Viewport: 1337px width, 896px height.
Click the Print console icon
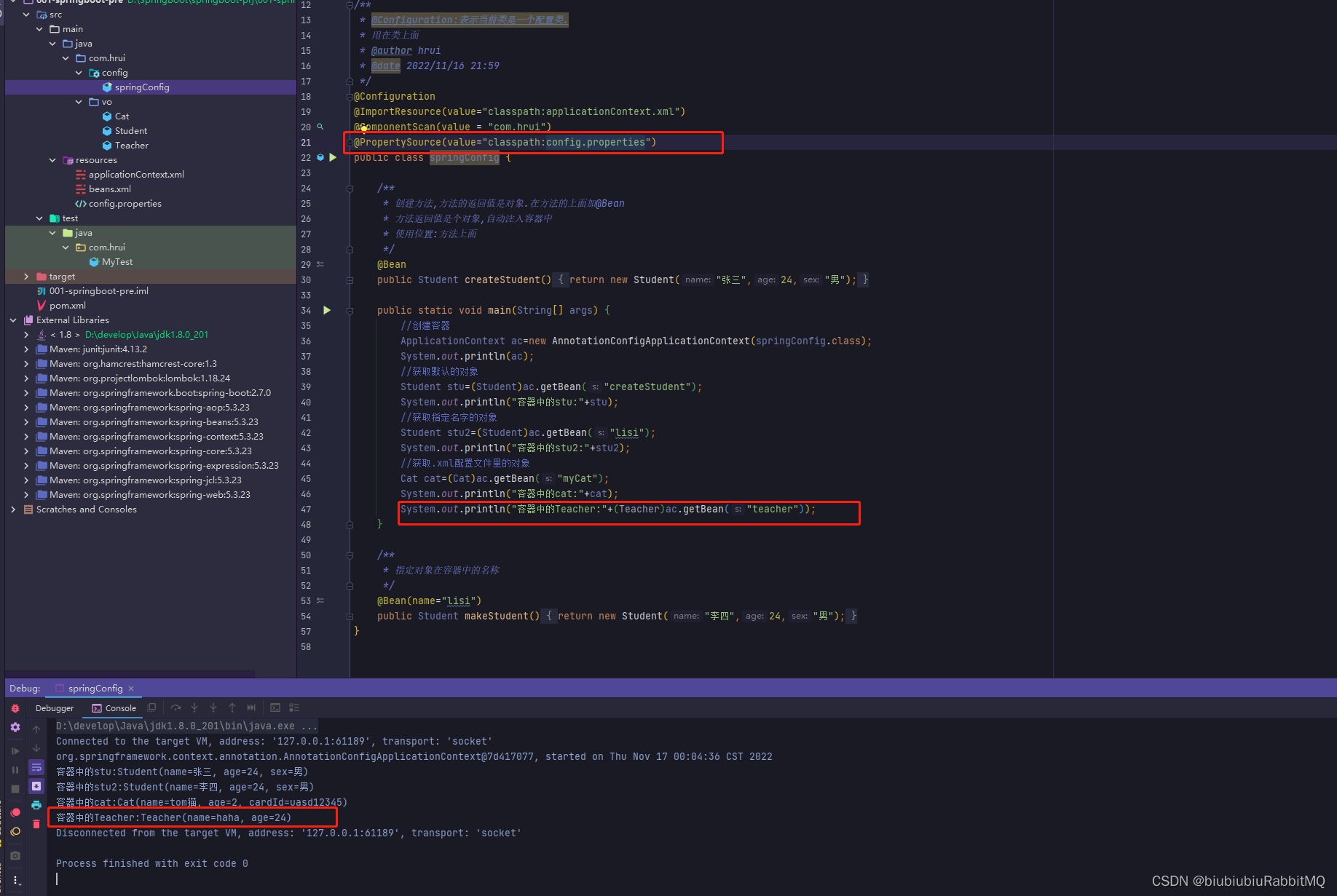coord(36,805)
